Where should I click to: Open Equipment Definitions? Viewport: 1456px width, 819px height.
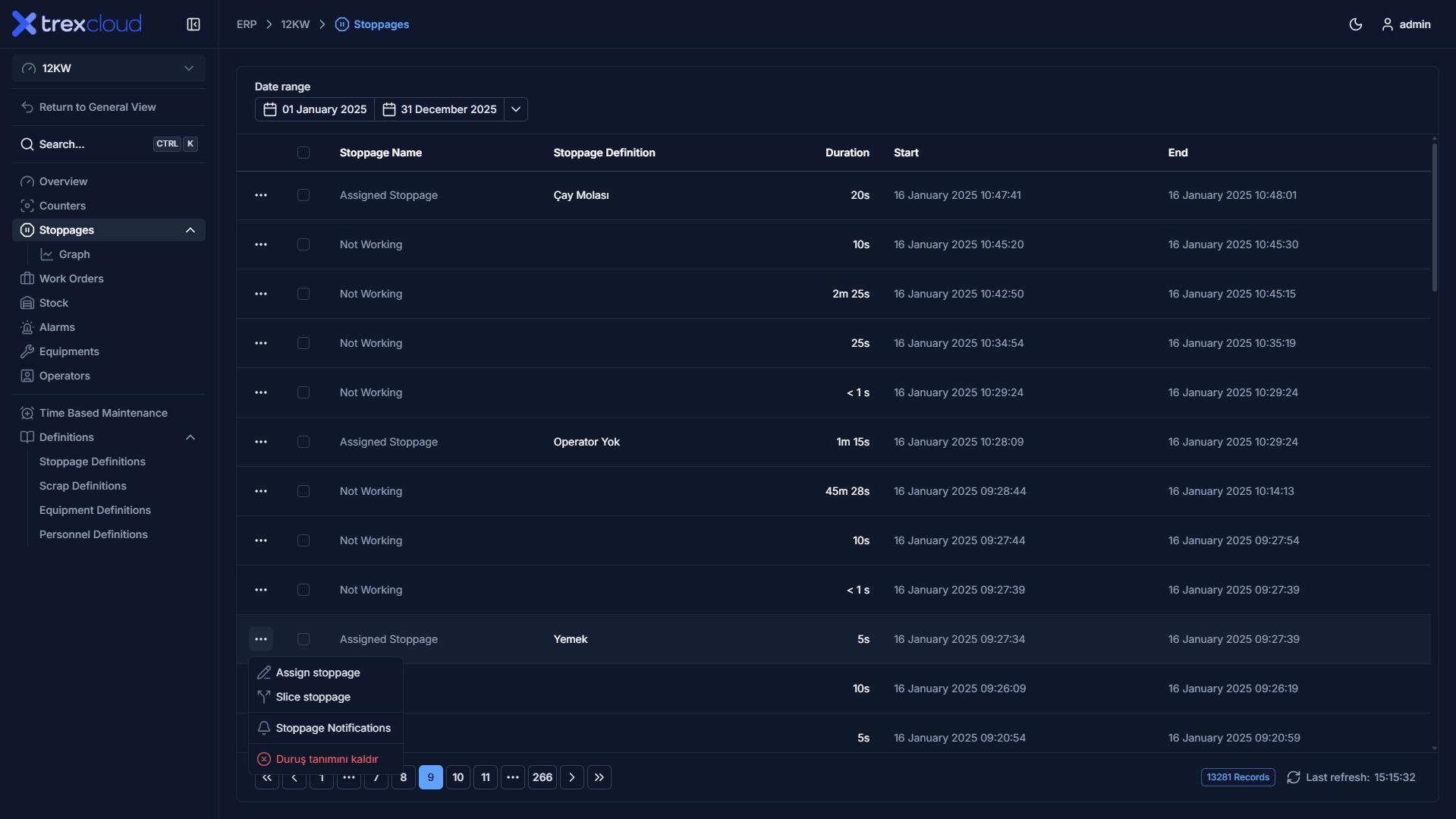point(95,510)
